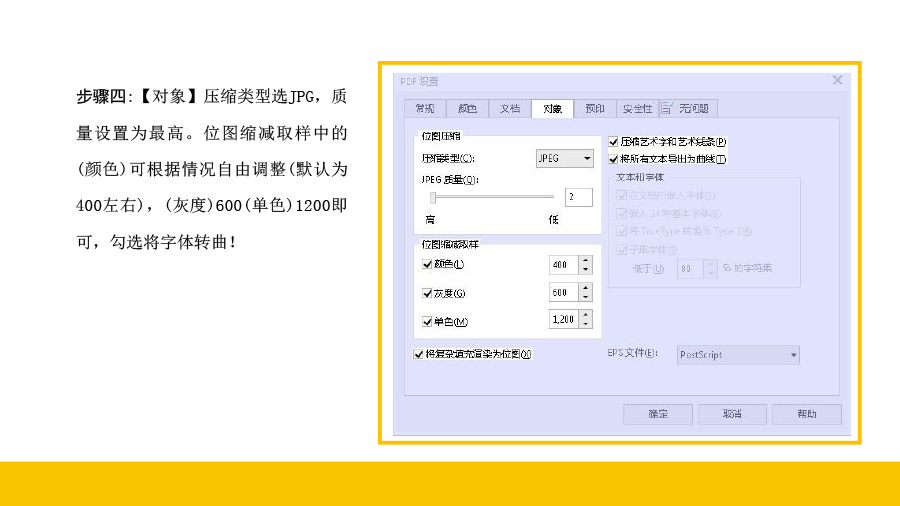900x506 pixels.
Task: Toggle 压缩艺术字和艺术线条 checkbox
Action: pos(614,142)
